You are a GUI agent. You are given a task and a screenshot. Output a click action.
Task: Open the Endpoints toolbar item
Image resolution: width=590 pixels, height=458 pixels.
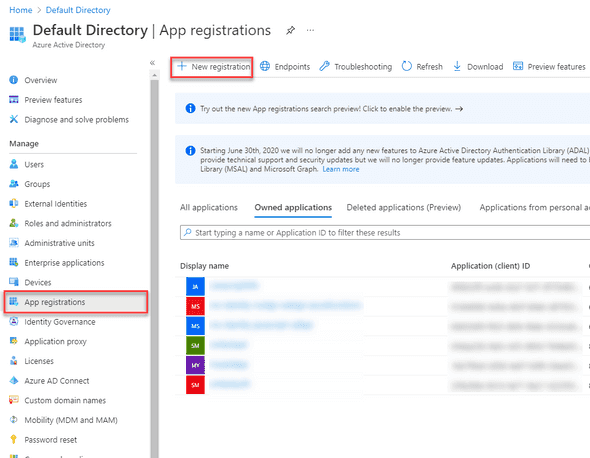pos(285,67)
